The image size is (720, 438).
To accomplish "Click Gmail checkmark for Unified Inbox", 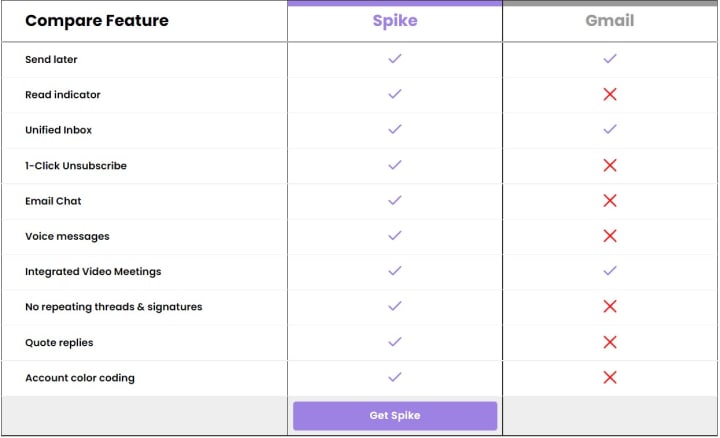I will pyautogui.click(x=610, y=130).
